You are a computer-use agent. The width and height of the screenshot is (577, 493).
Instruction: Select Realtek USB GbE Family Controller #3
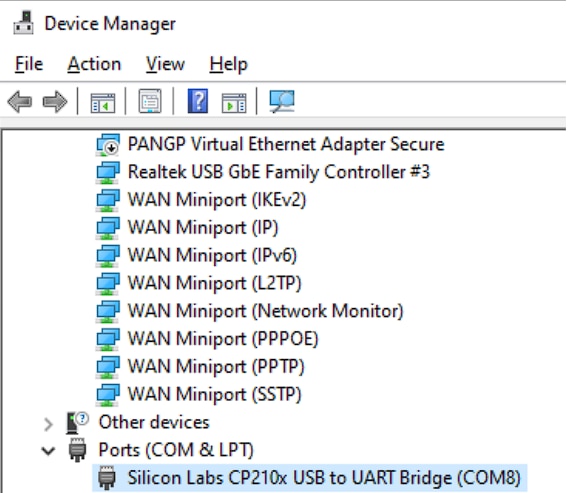[x=262, y=172]
